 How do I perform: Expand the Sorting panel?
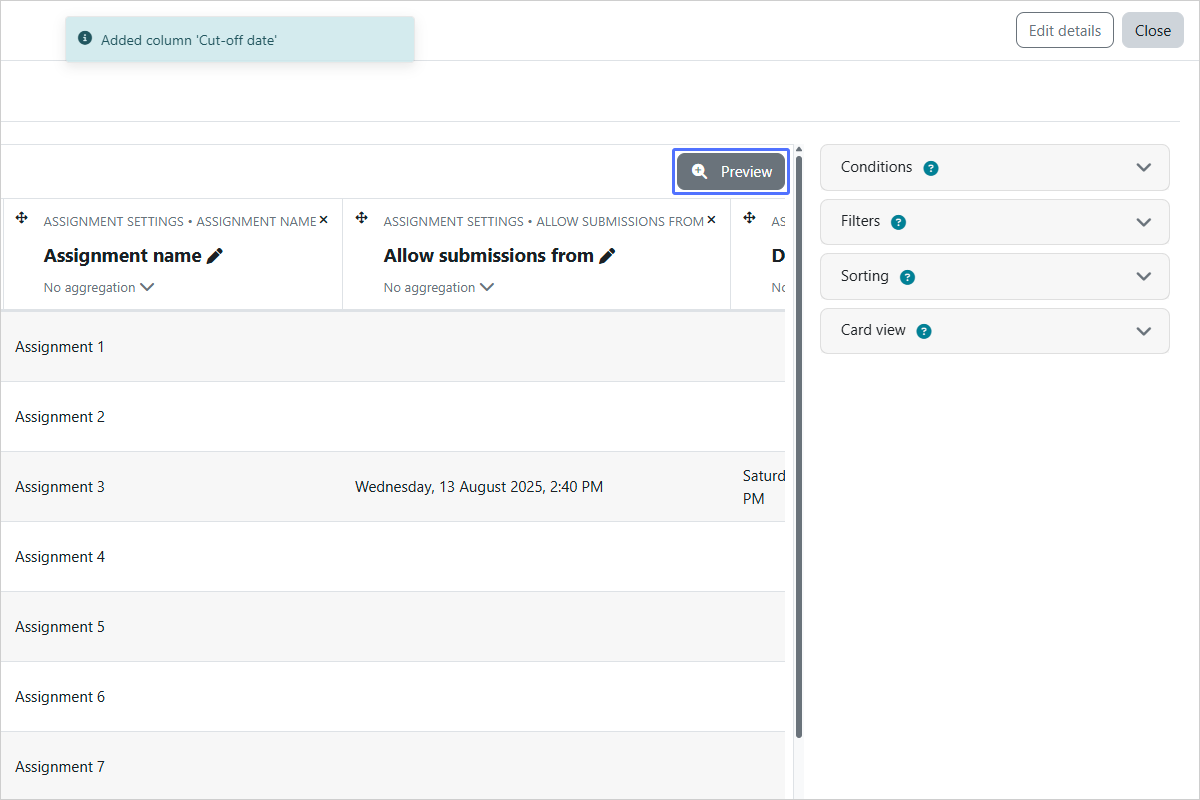coord(995,276)
